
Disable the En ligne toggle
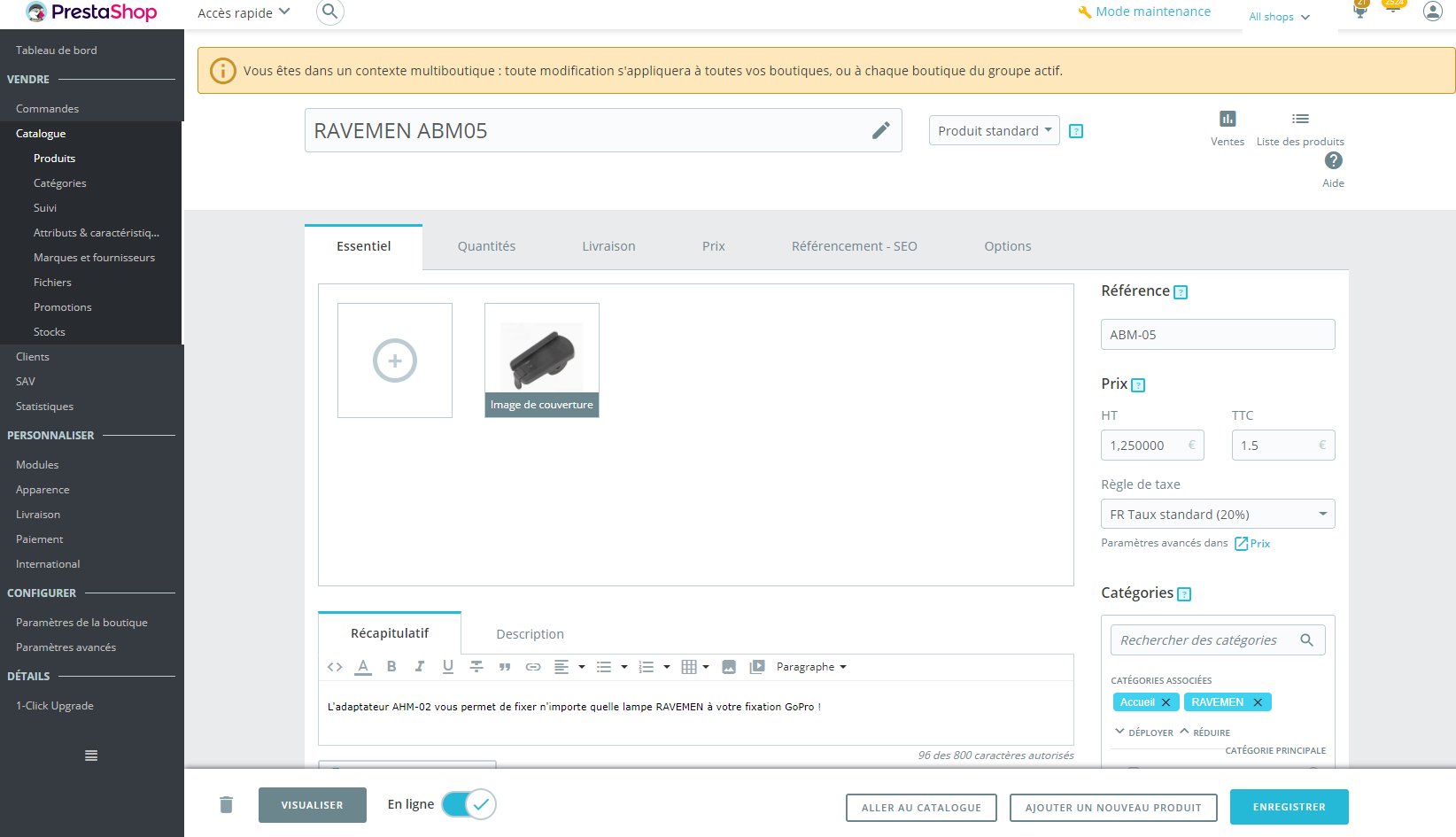pos(469,804)
